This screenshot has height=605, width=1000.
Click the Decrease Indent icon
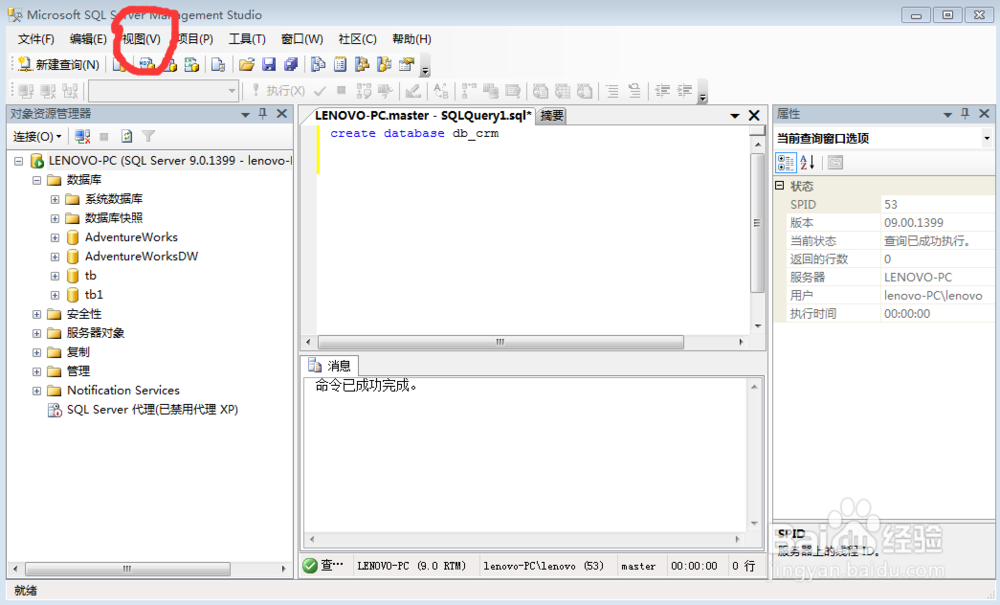click(663, 91)
